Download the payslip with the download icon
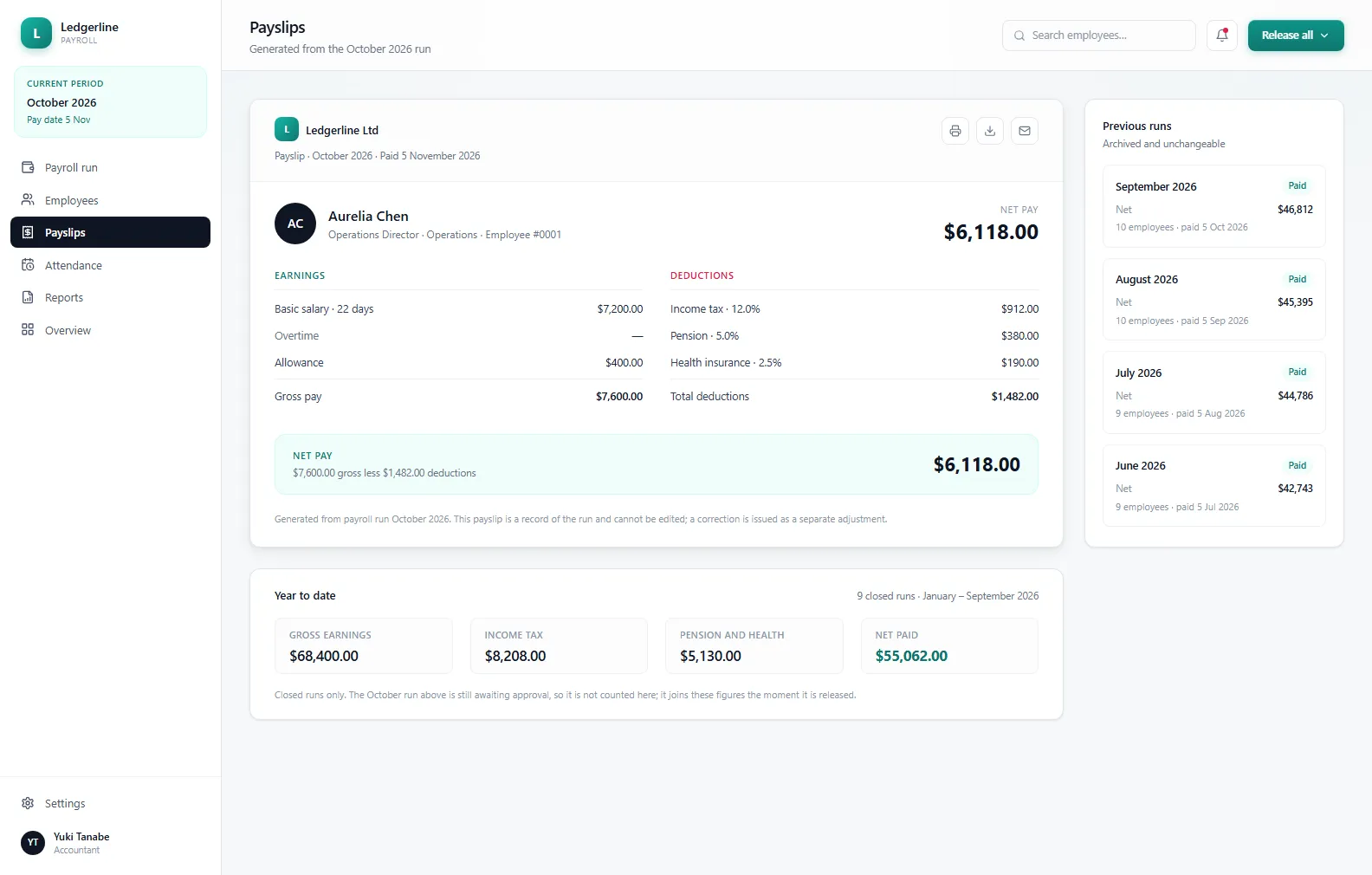The width and height of the screenshot is (1372, 875). 990,131
